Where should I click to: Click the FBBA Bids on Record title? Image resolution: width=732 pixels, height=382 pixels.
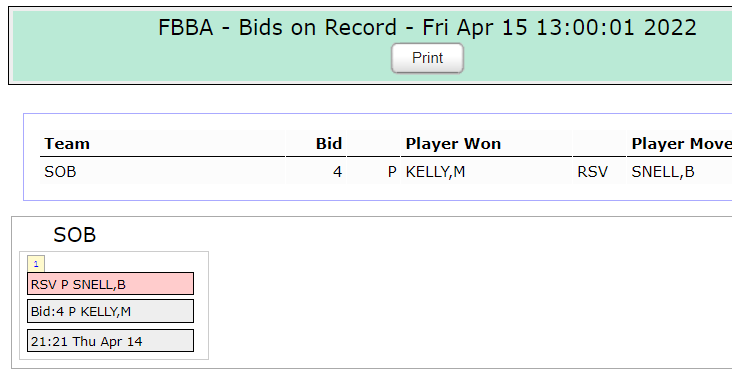click(x=427, y=27)
